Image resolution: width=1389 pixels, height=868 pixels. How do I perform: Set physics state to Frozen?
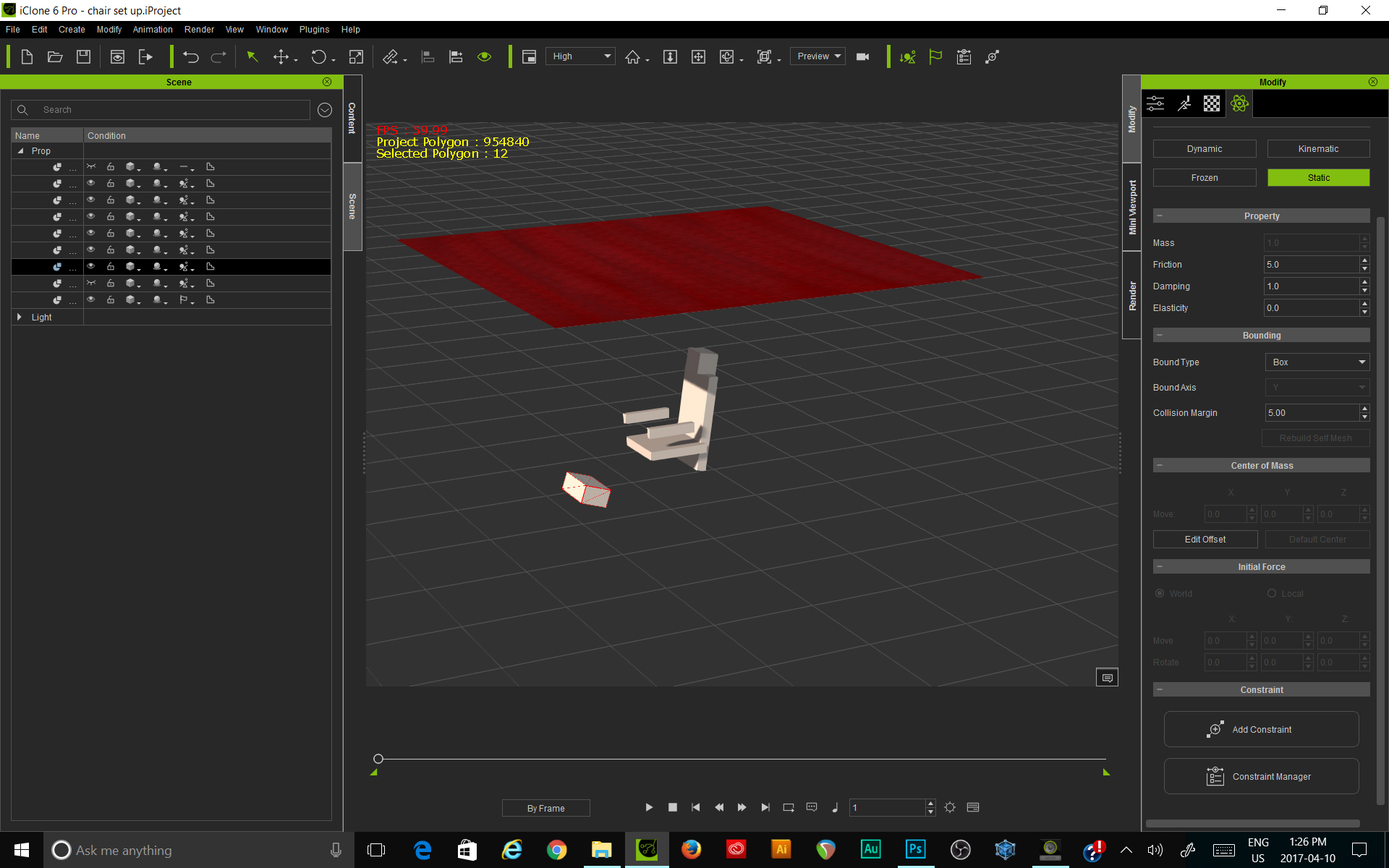pyautogui.click(x=1205, y=178)
